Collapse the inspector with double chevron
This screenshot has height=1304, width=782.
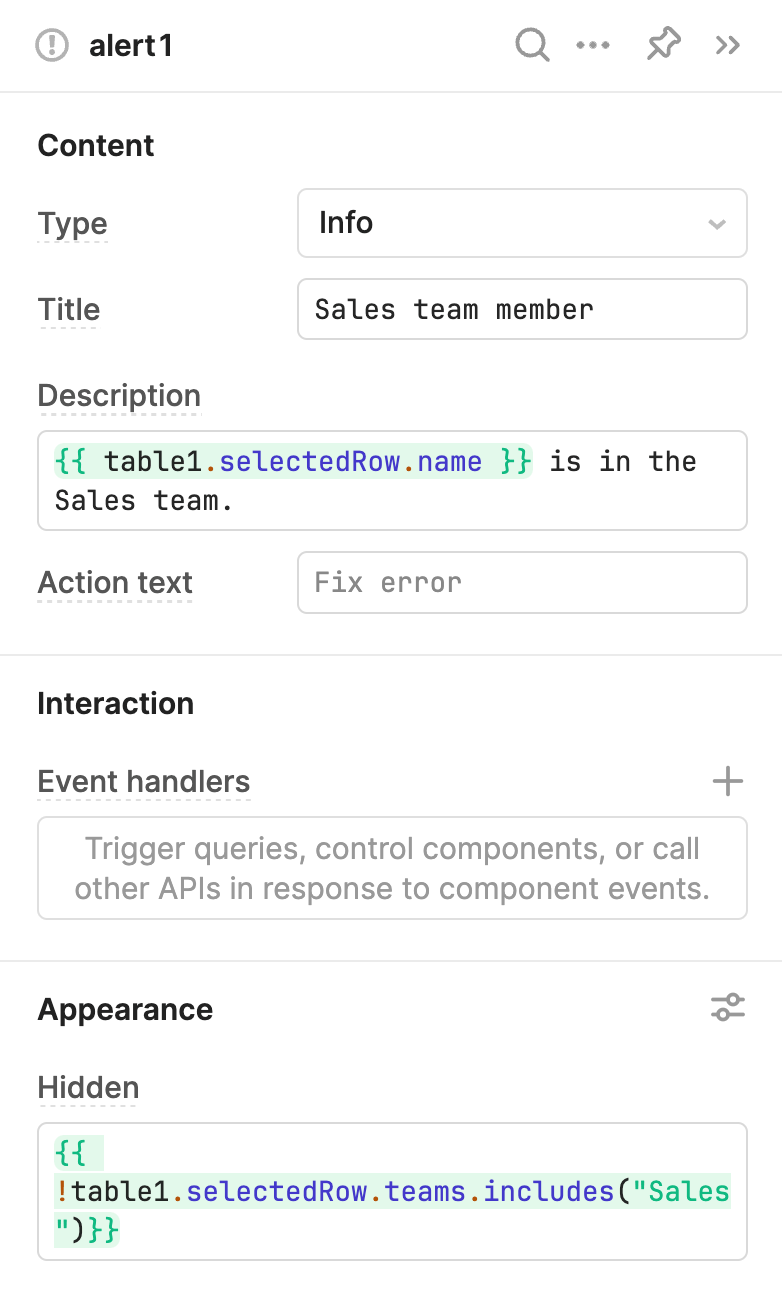(x=728, y=45)
